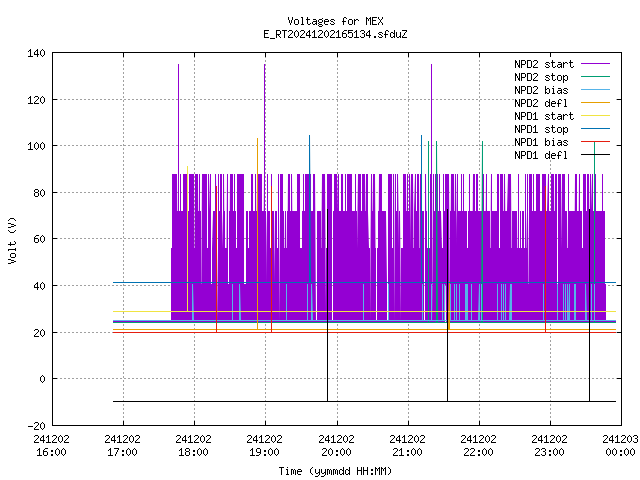Click the yellow NPD1 start spike before 18:00
The height and width of the screenshot is (480, 640).
pyautogui.click(x=187, y=239)
